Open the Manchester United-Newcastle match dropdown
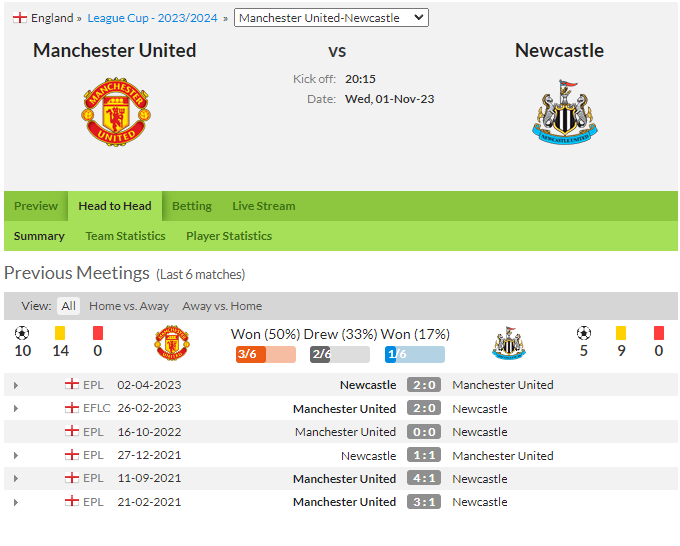 (331, 18)
